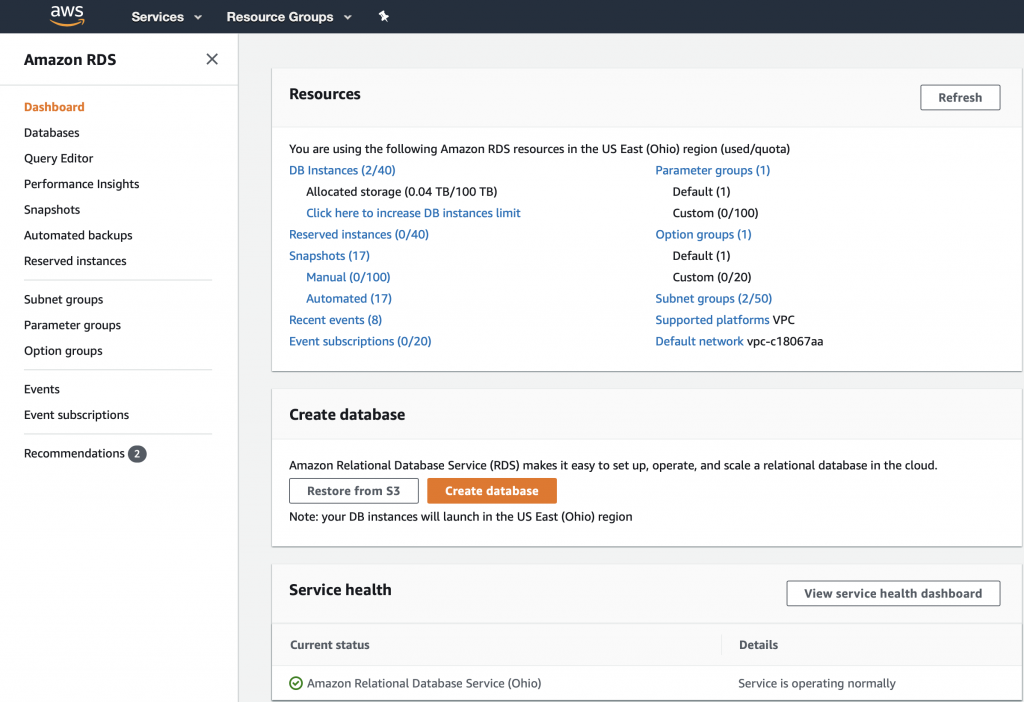Open Automated (17) snapshots link
Image resolution: width=1024 pixels, height=702 pixels.
coord(349,298)
